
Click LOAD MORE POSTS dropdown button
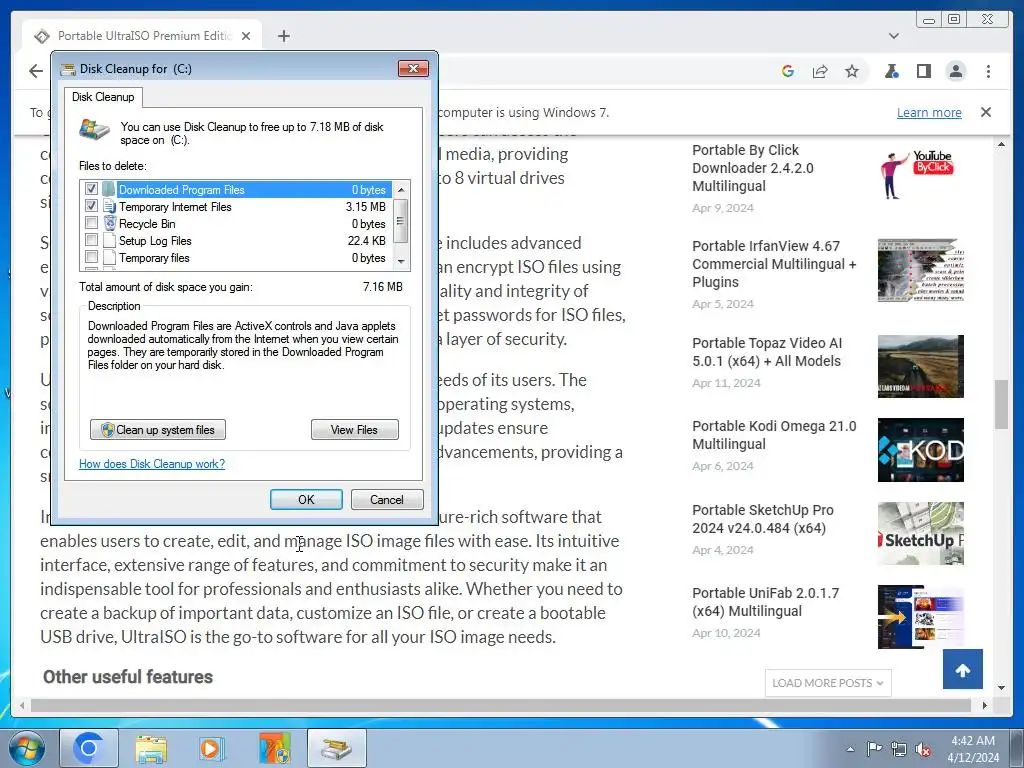click(x=827, y=682)
